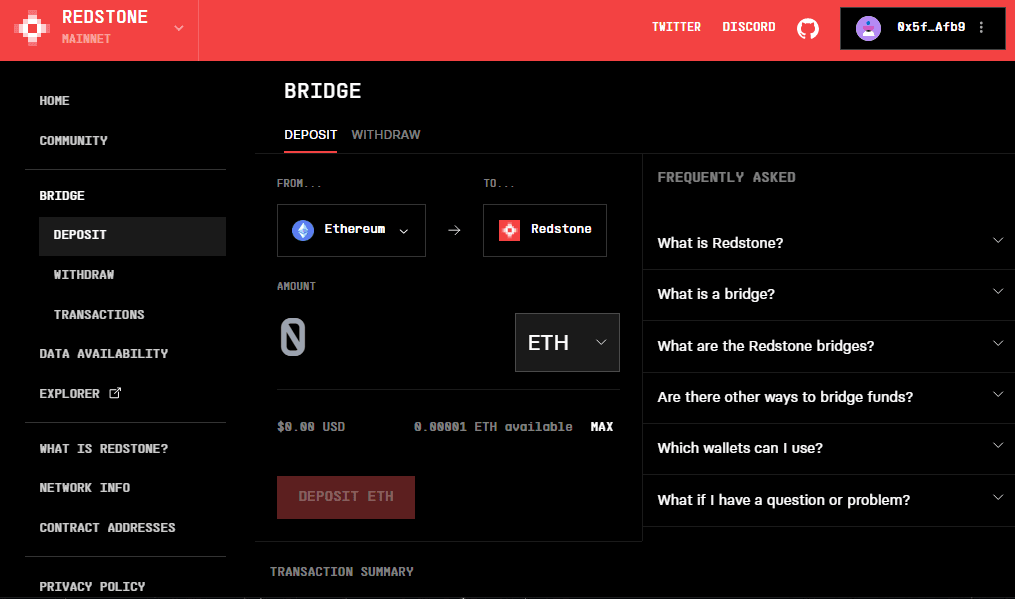Click the wallet avatar icon
1015x599 pixels.
point(868,28)
